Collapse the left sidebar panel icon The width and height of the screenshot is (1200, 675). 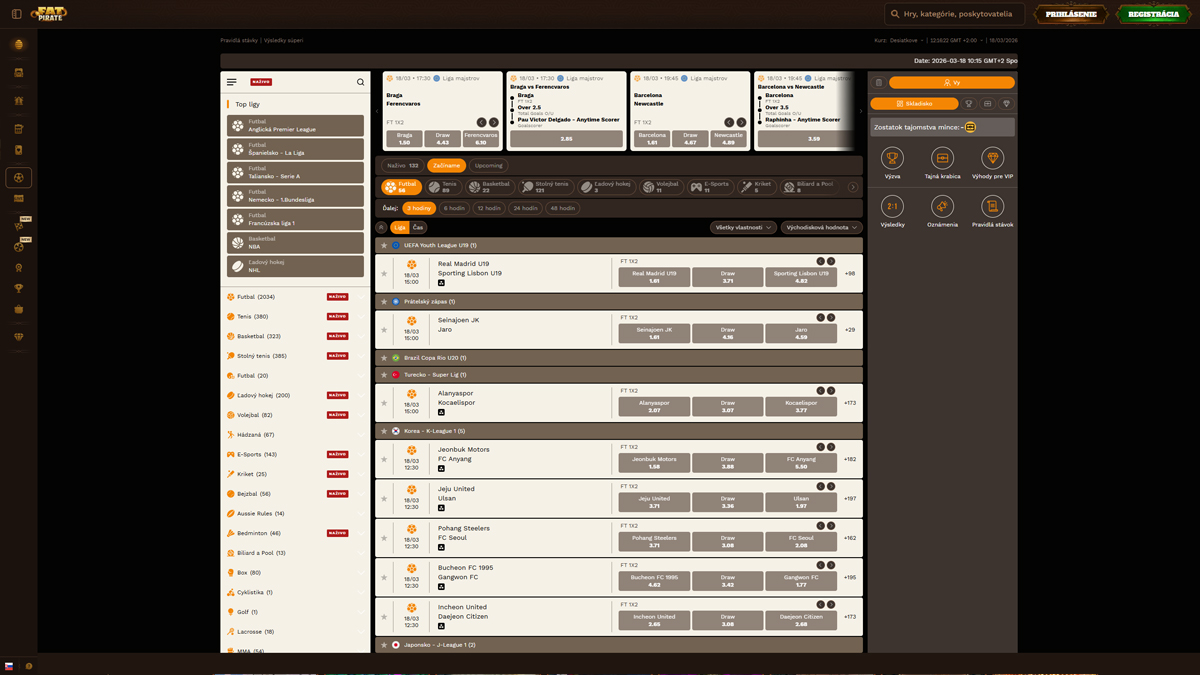click(x=16, y=14)
